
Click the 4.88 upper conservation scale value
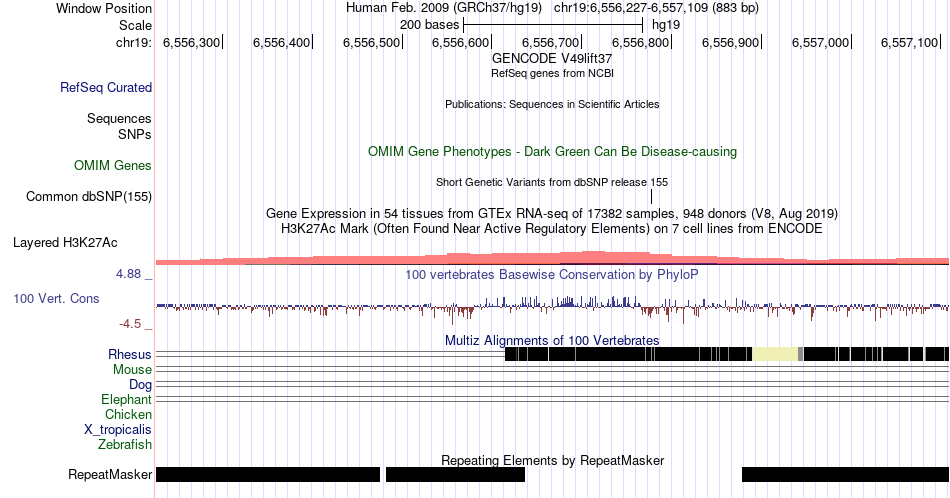(128, 274)
